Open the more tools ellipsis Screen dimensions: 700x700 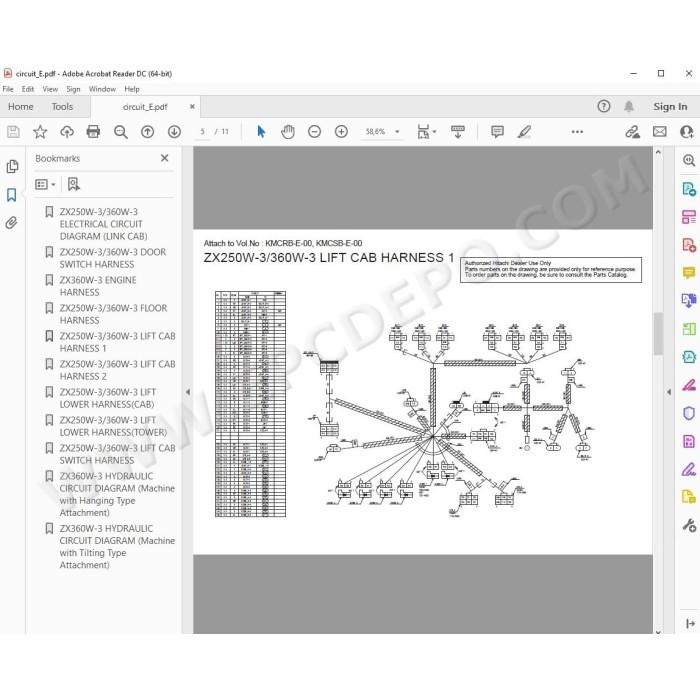(x=577, y=132)
